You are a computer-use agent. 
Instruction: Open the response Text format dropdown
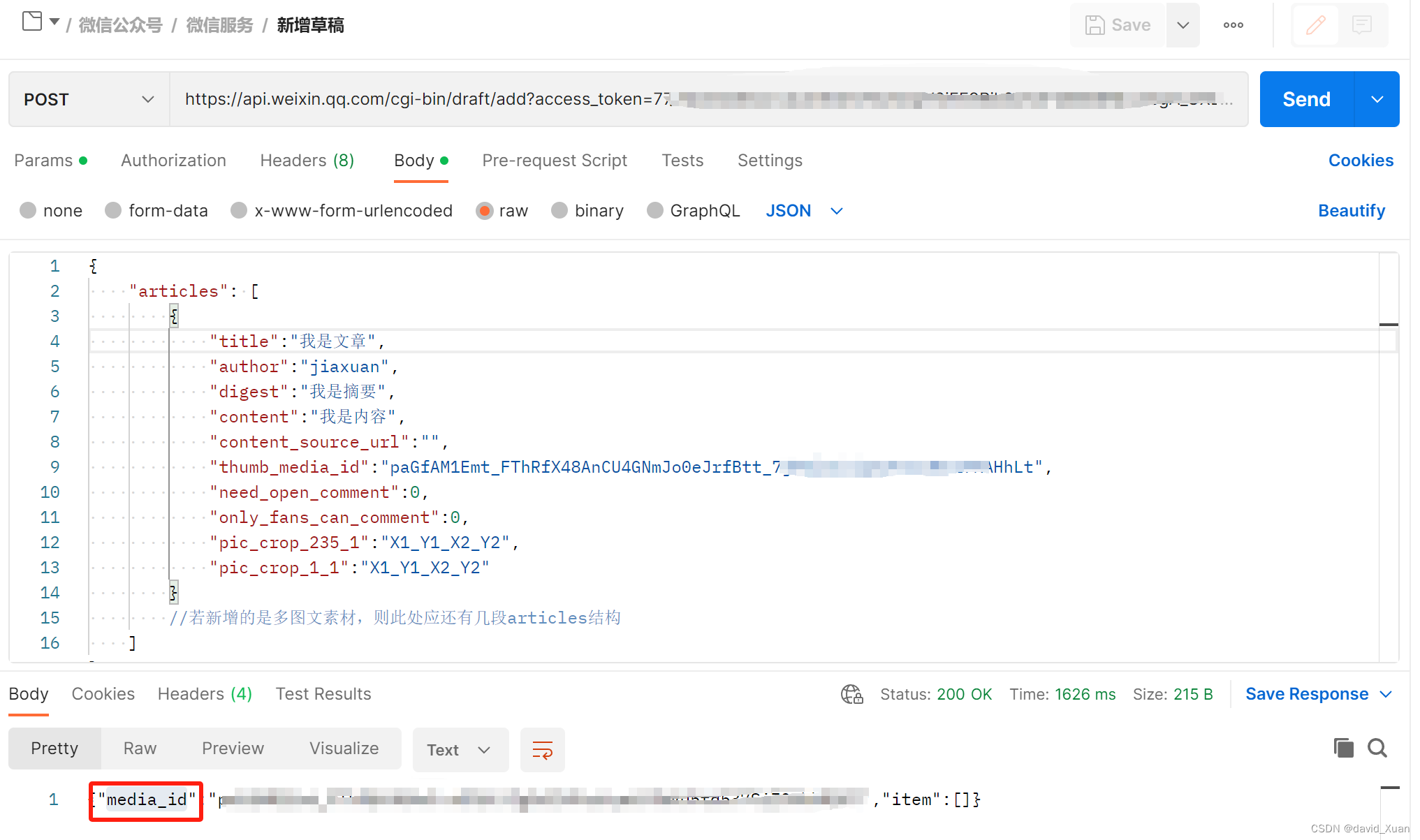[x=460, y=750]
